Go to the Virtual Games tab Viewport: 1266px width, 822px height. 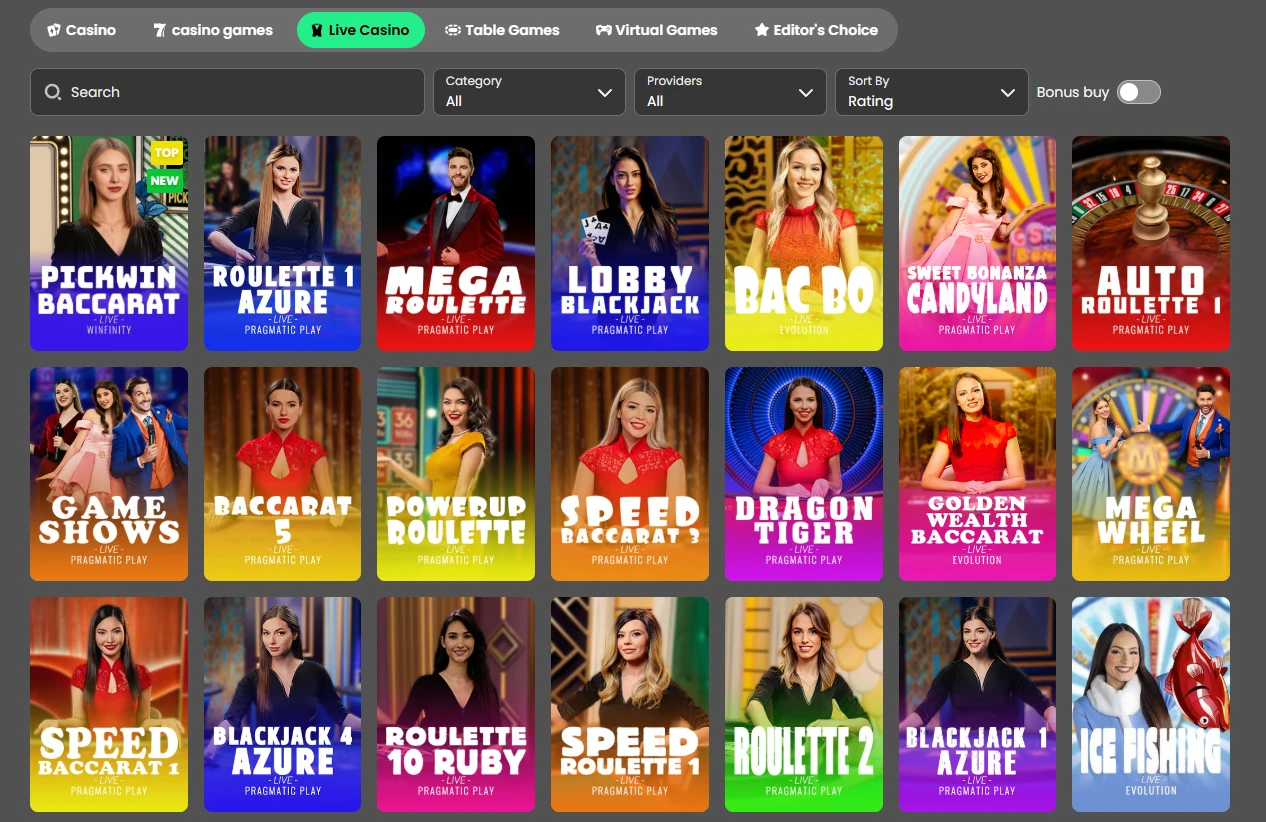click(656, 30)
